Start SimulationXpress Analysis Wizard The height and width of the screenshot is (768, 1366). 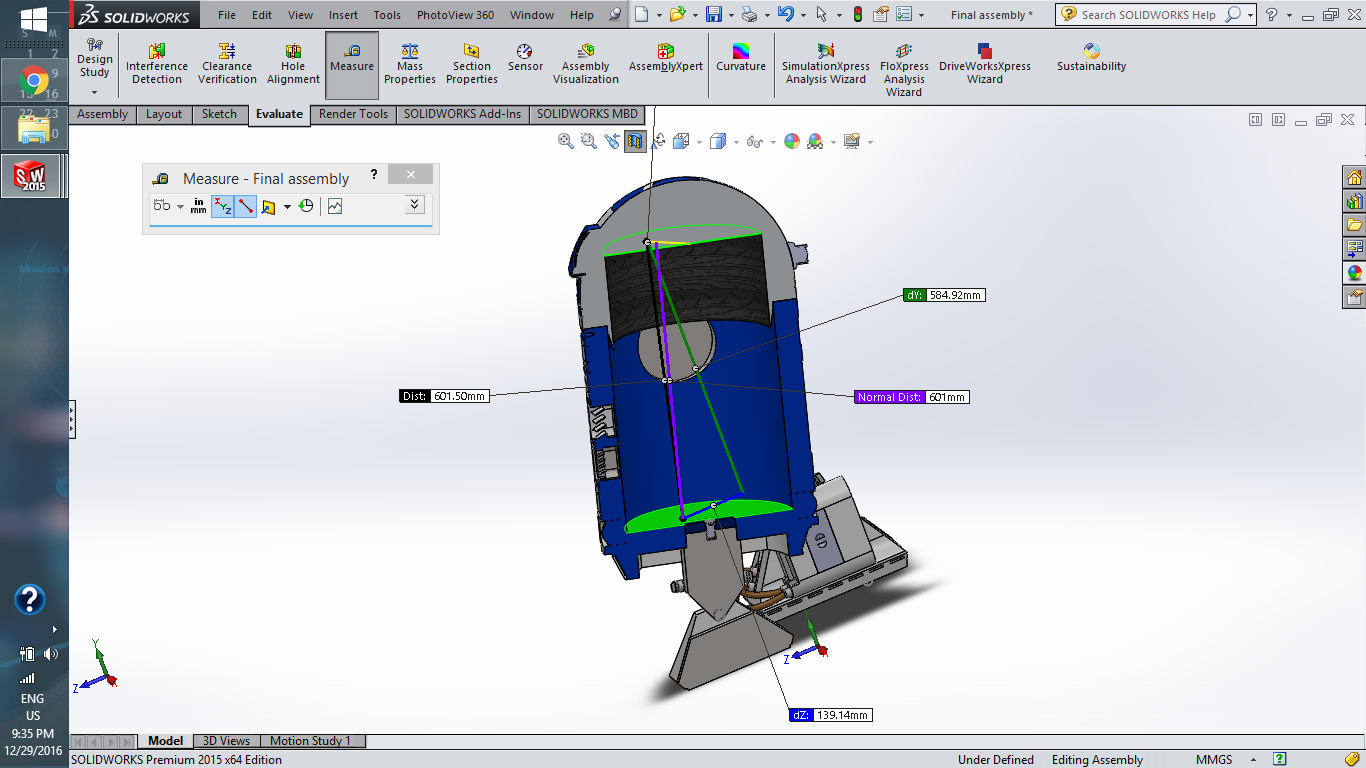tap(826, 65)
